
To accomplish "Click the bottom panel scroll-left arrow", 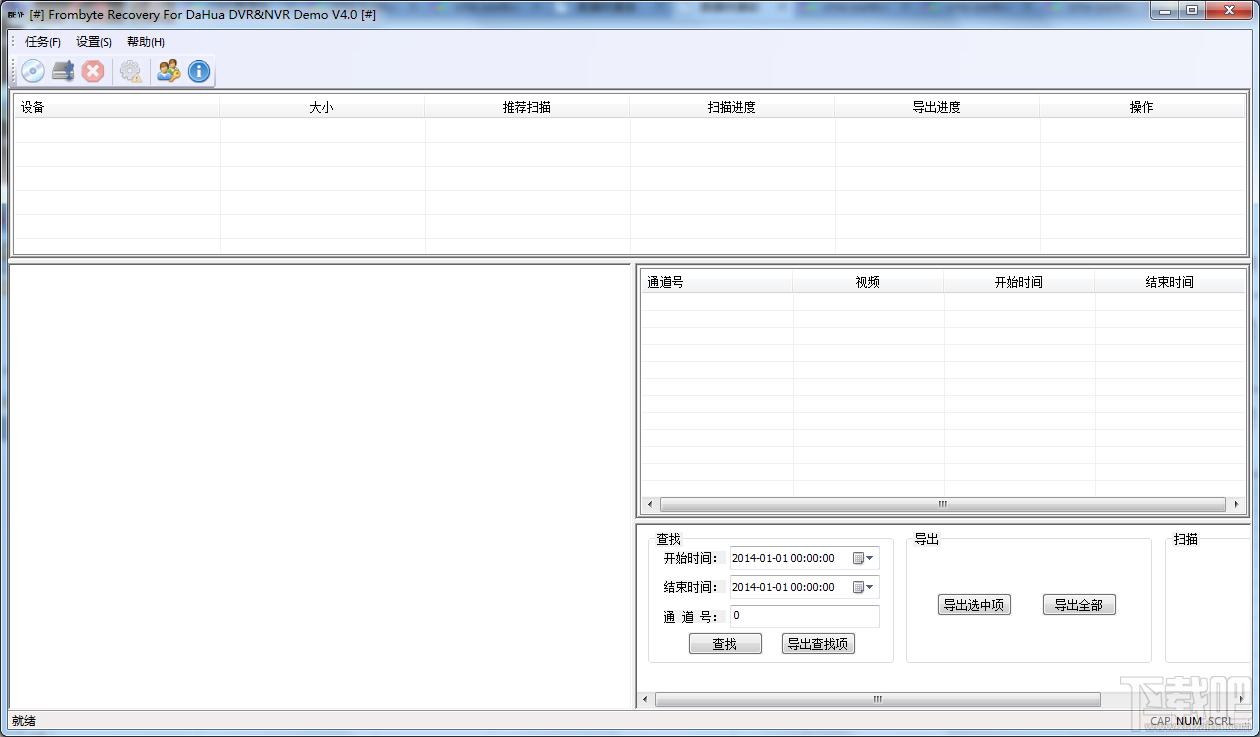I will [645, 700].
